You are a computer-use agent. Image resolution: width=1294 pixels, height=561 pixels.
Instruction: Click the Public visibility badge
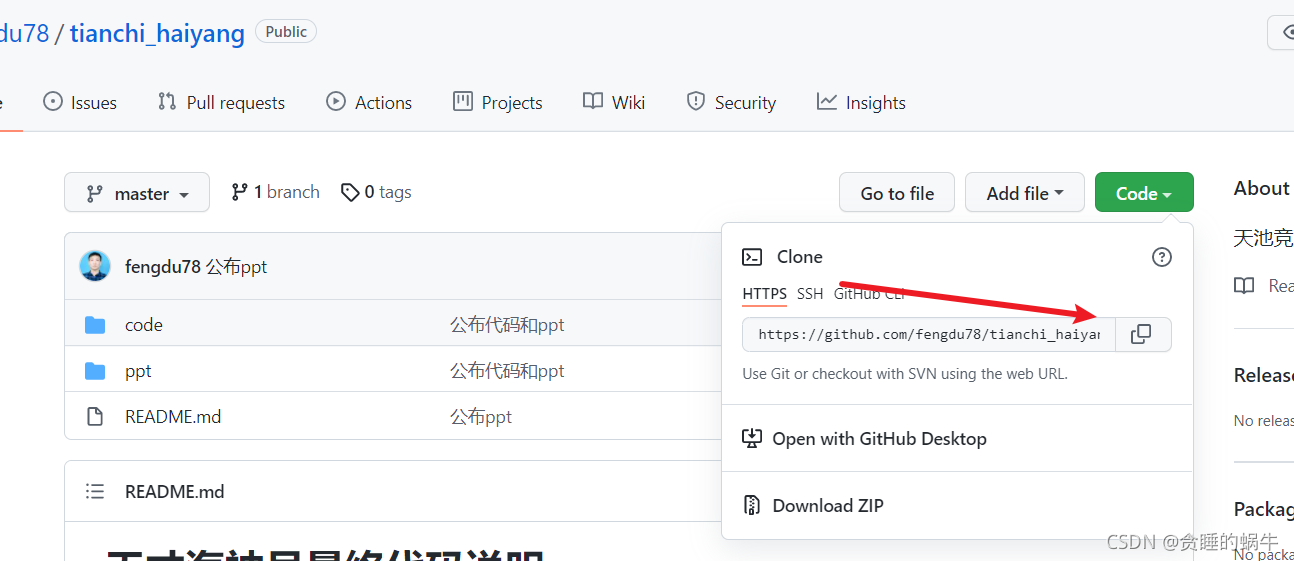click(286, 32)
